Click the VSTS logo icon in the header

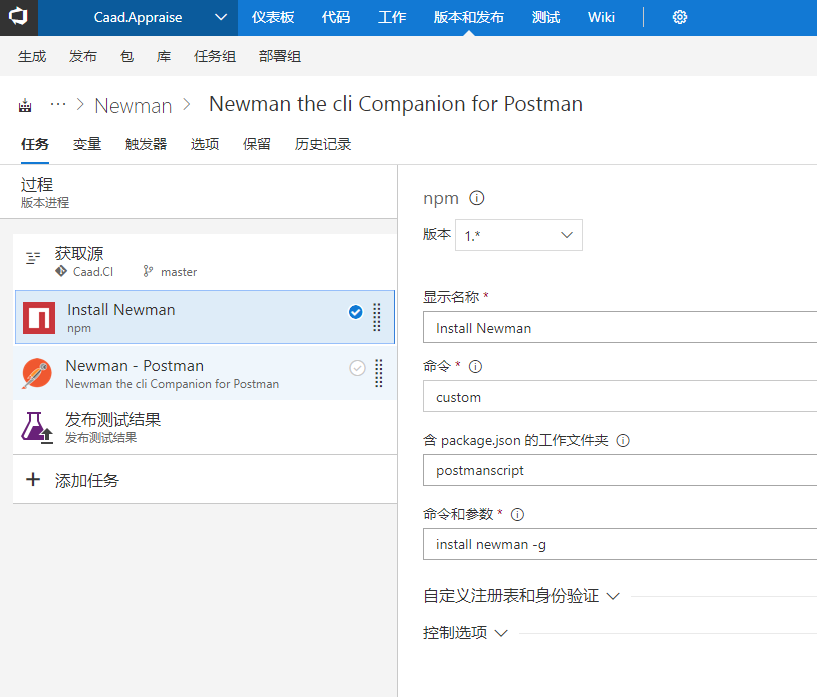pyautogui.click(x=18, y=17)
